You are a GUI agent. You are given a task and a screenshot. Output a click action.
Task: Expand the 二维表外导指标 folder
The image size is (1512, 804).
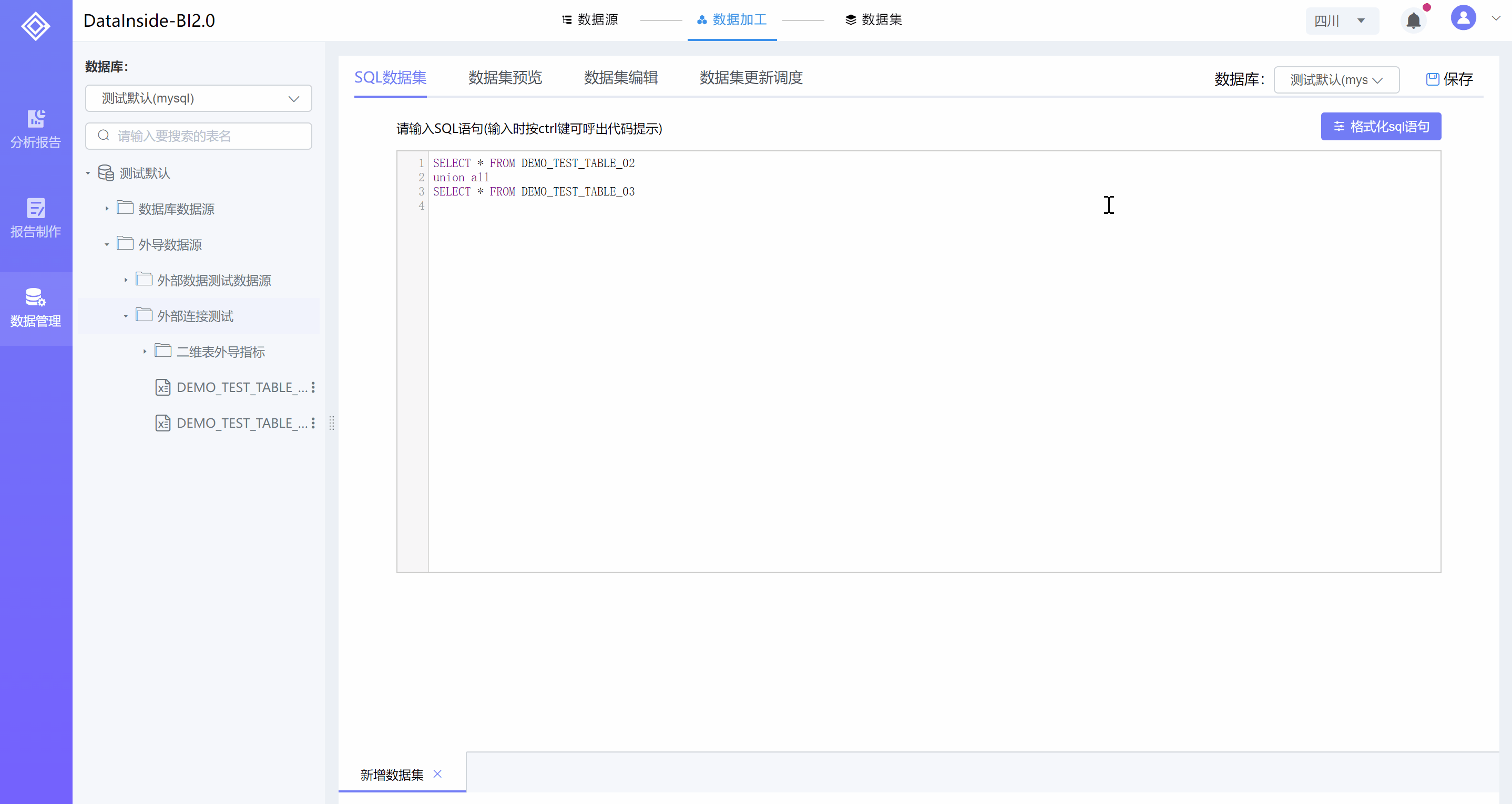145,352
